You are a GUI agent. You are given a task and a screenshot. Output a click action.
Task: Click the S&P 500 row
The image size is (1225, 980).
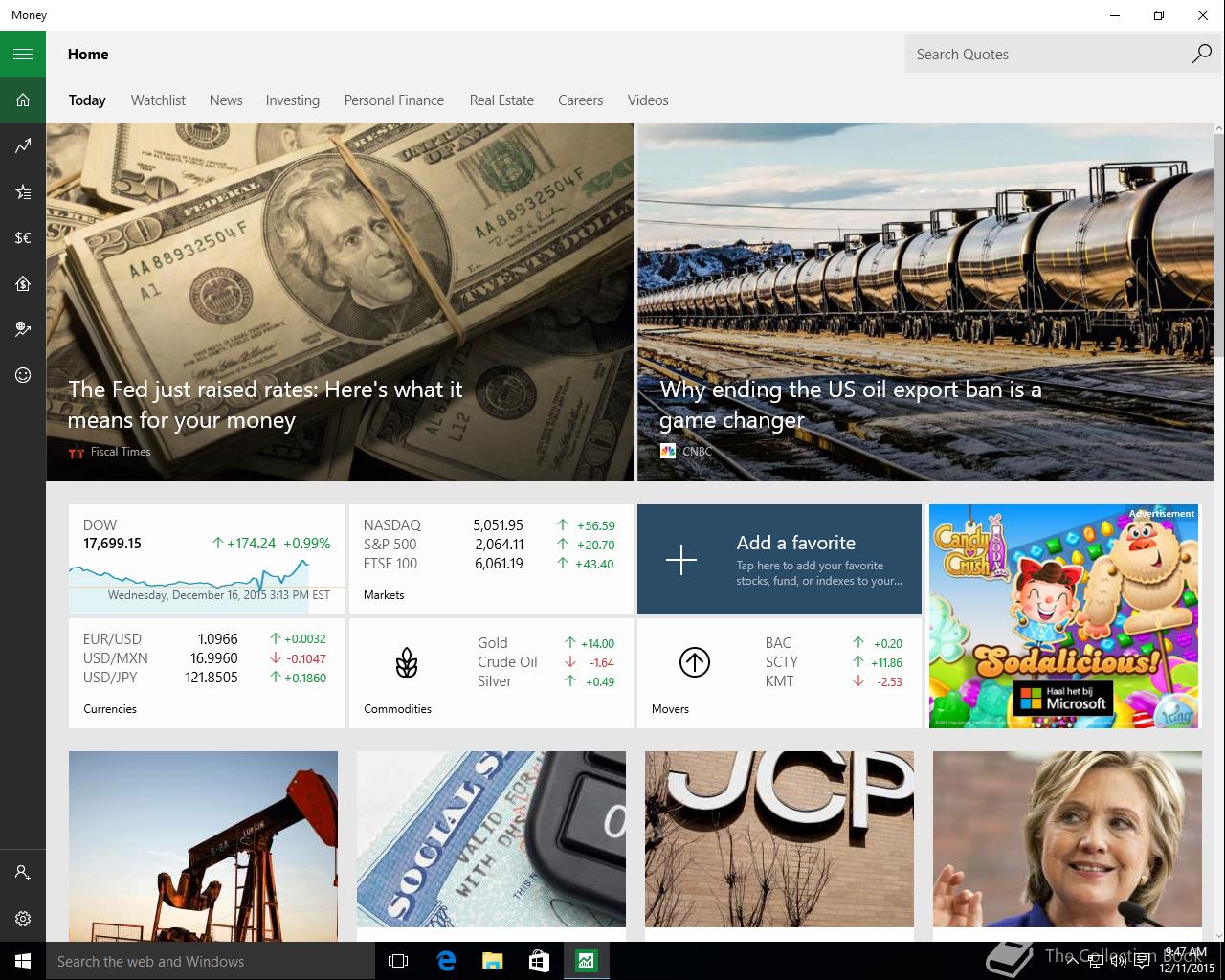[x=489, y=545]
